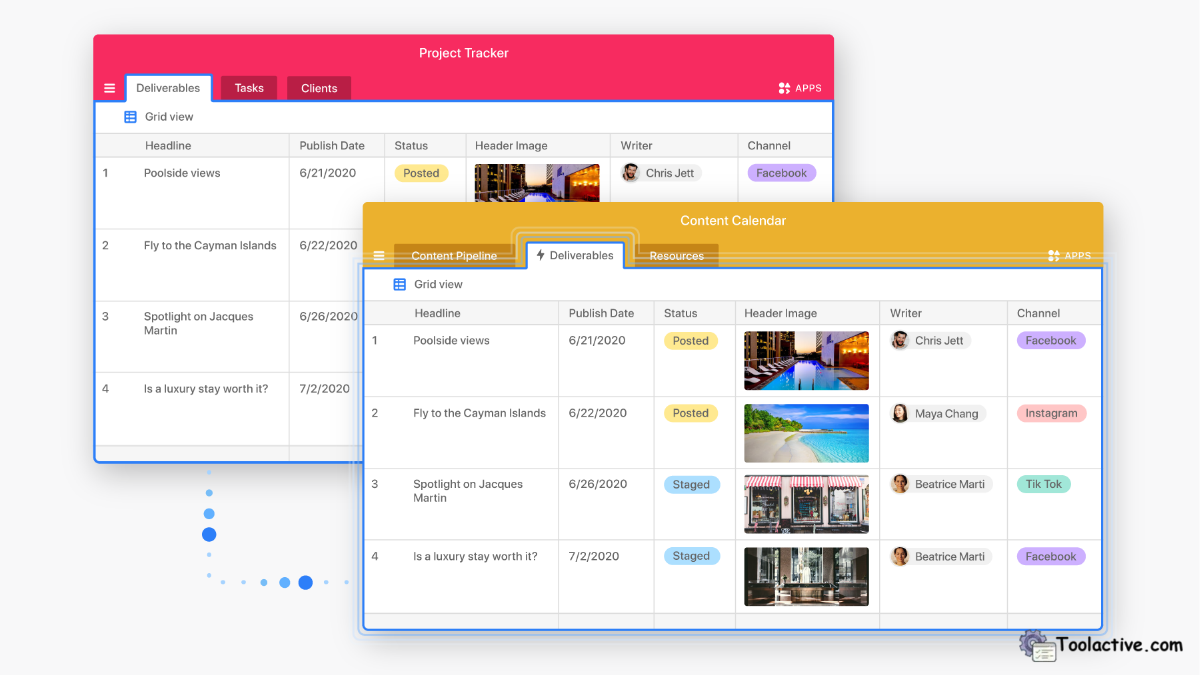Viewport: 1200px width, 675px height.
Task: Select the Grid view icon in Content Calendar
Action: [399, 284]
